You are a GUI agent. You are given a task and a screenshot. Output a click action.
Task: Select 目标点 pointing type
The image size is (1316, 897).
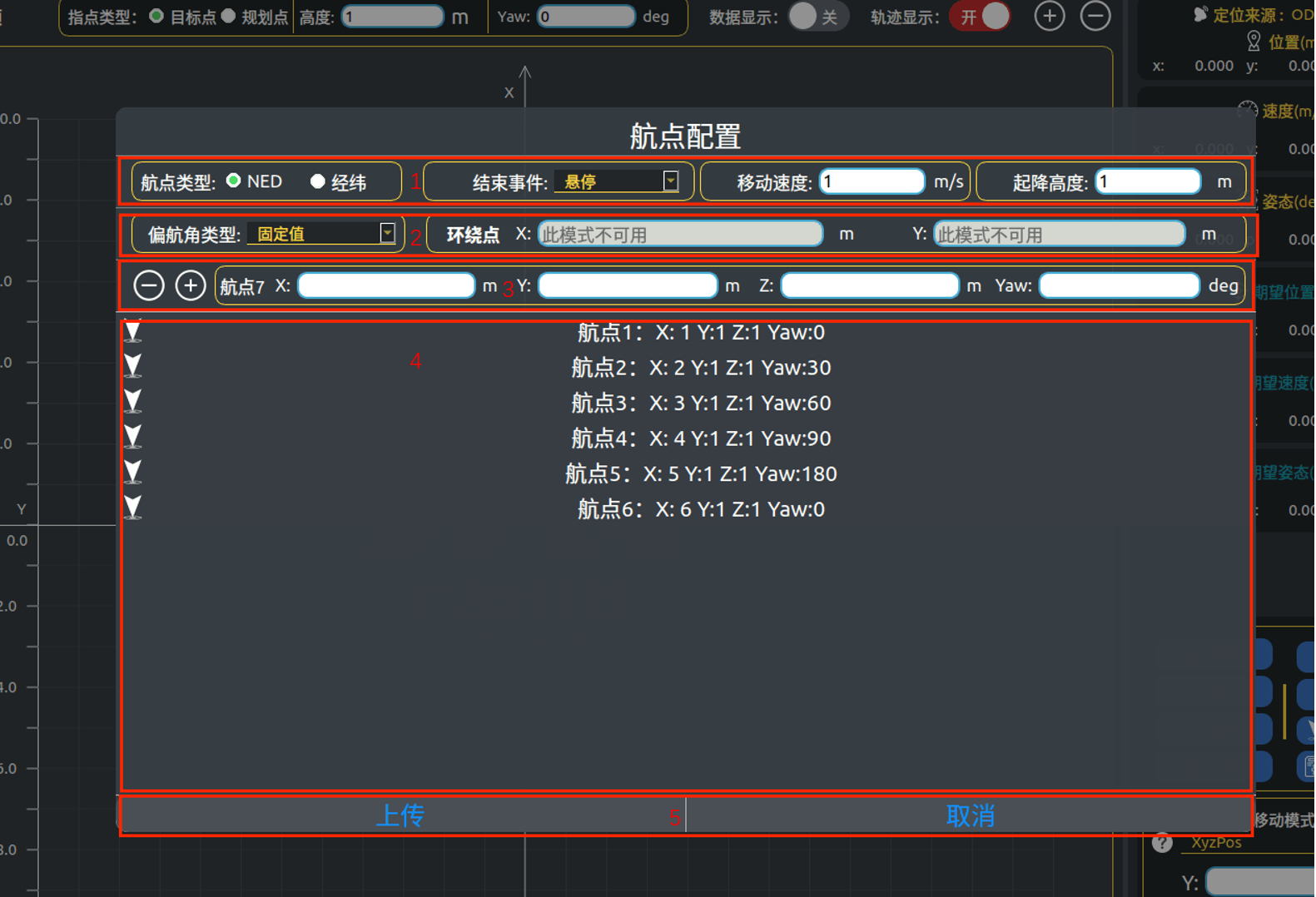click(x=156, y=16)
